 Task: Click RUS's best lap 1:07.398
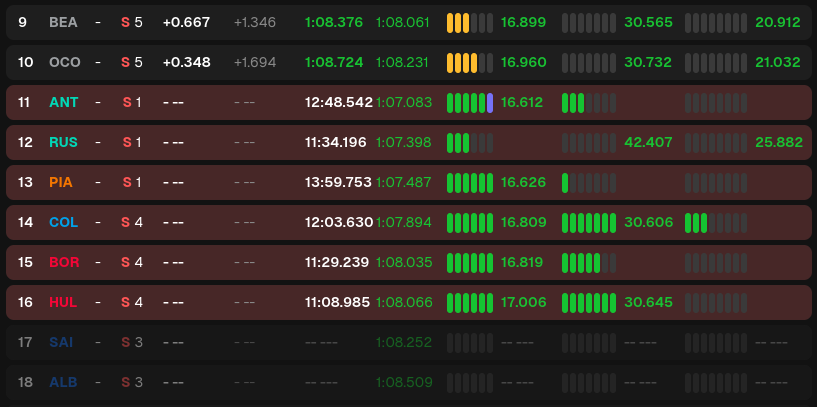(x=403, y=142)
